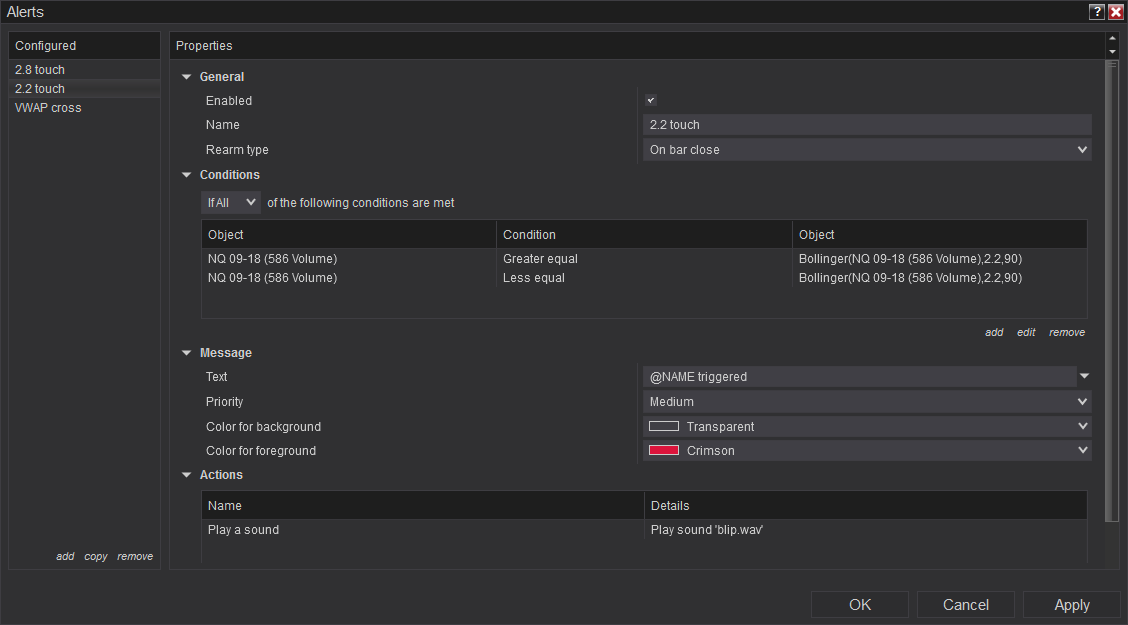This screenshot has height=625, width=1128.
Task: Collapse the General section triangle
Action: pyautogui.click(x=186, y=77)
